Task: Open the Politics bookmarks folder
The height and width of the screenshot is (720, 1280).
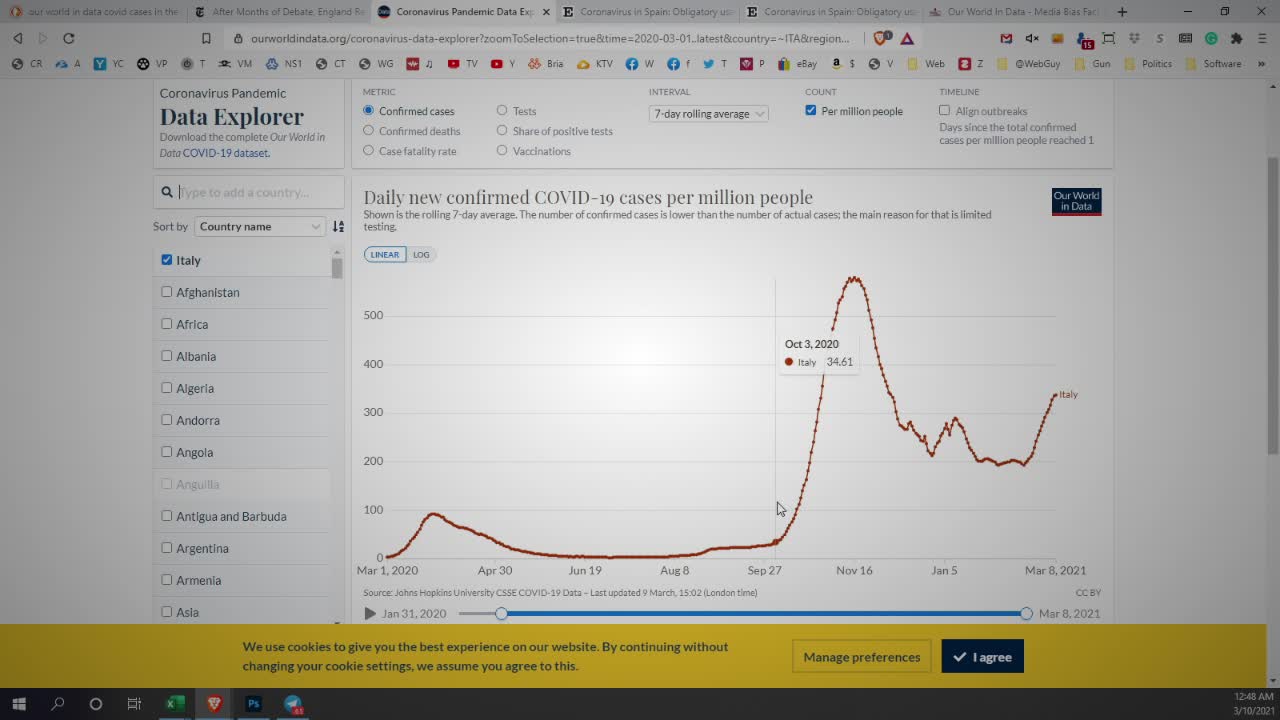Action: pyautogui.click(x=1149, y=63)
